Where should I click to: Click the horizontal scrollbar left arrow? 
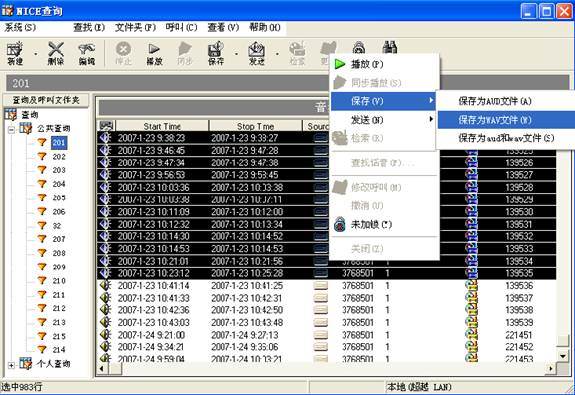[x=102, y=368]
